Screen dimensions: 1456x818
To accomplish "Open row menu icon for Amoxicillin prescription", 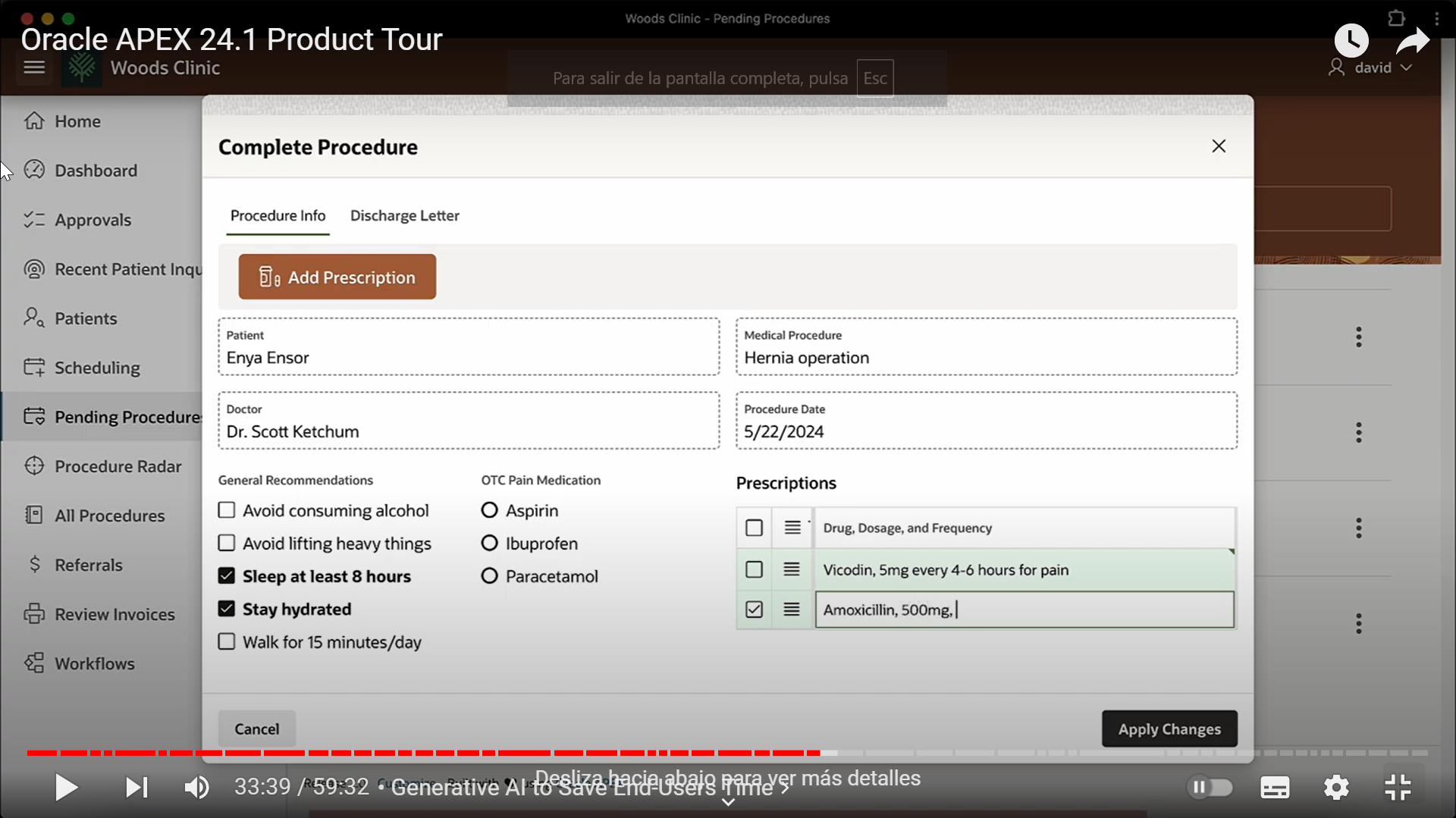I will tap(792, 610).
